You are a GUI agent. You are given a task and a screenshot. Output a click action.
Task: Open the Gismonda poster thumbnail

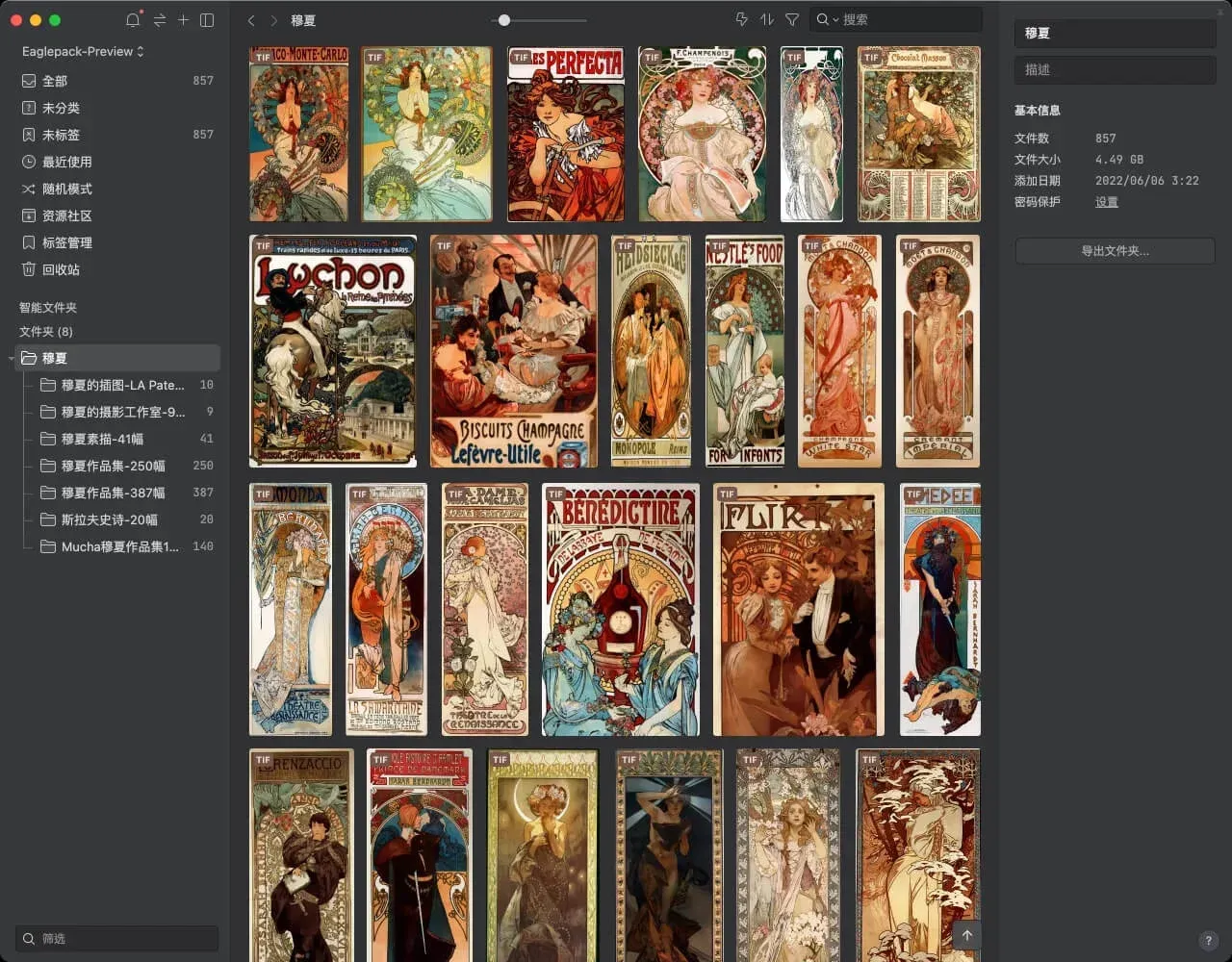[291, 610]
